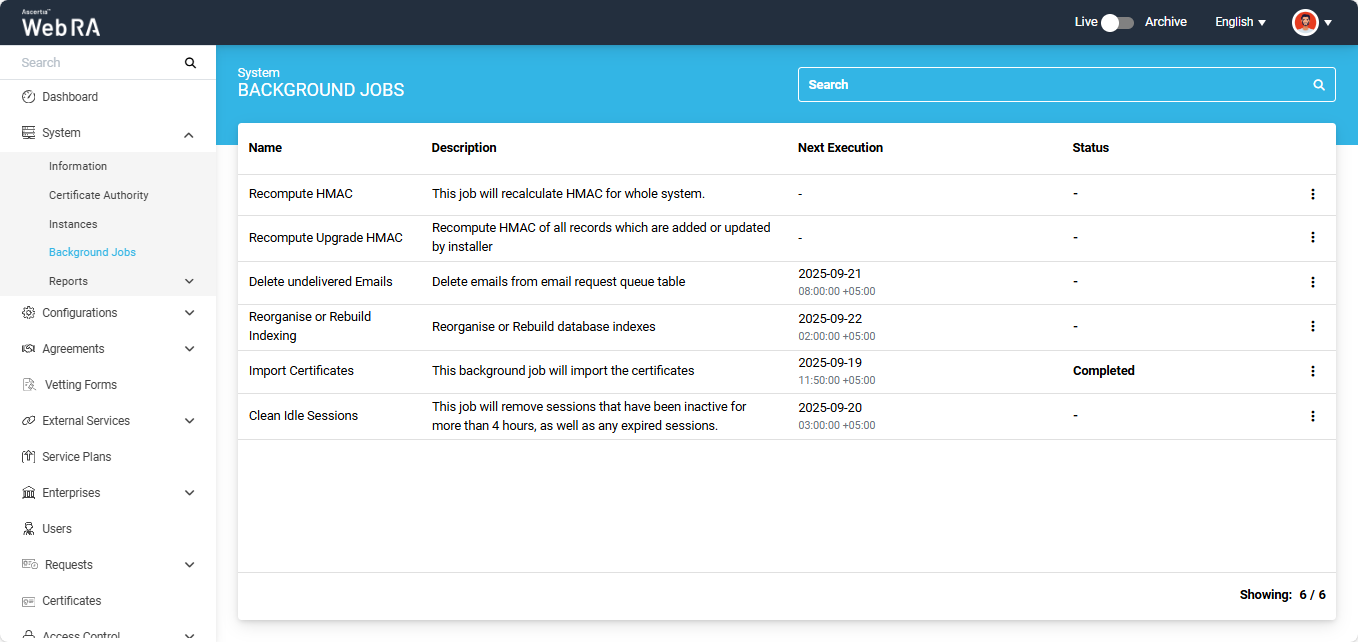This screenshot has width=1358, height=642.
Task: Toggle the Live/Archive switch
Action: 1117,22
